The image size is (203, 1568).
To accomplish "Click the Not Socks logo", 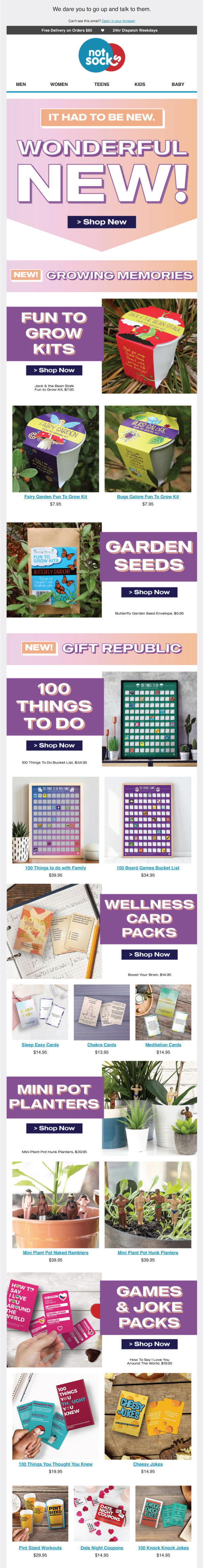I will tap(101, 57).
